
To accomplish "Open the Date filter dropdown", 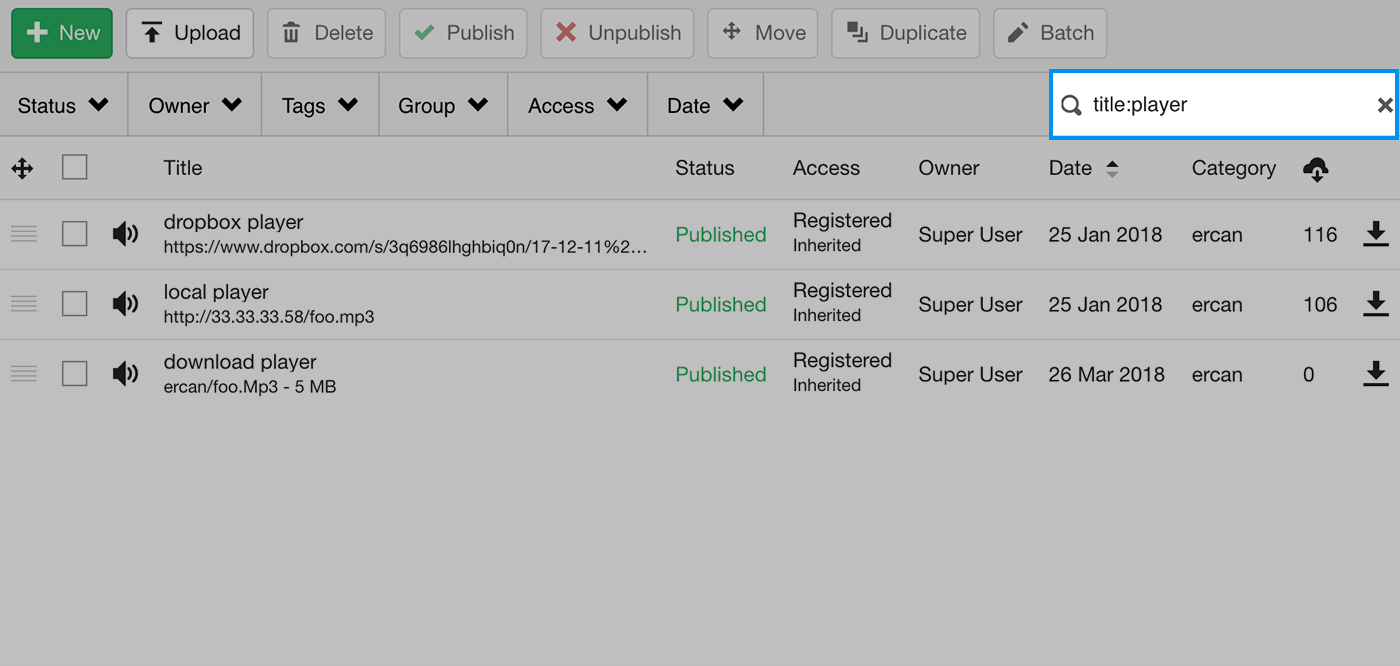I will click(706, 105).
